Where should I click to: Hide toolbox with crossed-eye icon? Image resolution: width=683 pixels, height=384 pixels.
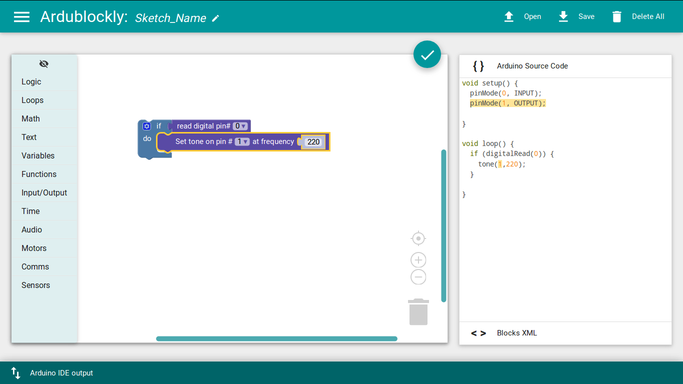click(x=44, y=64)
